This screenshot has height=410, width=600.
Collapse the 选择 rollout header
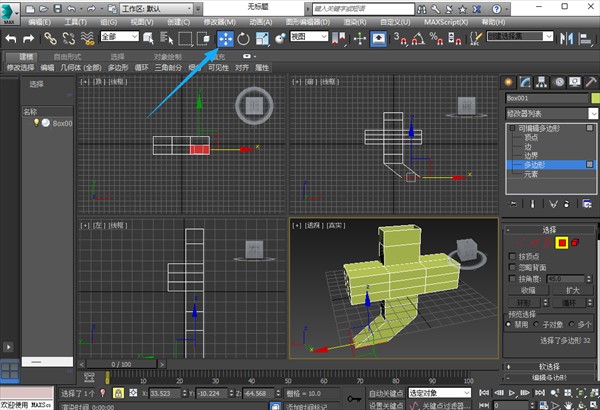tap(549, 229)
